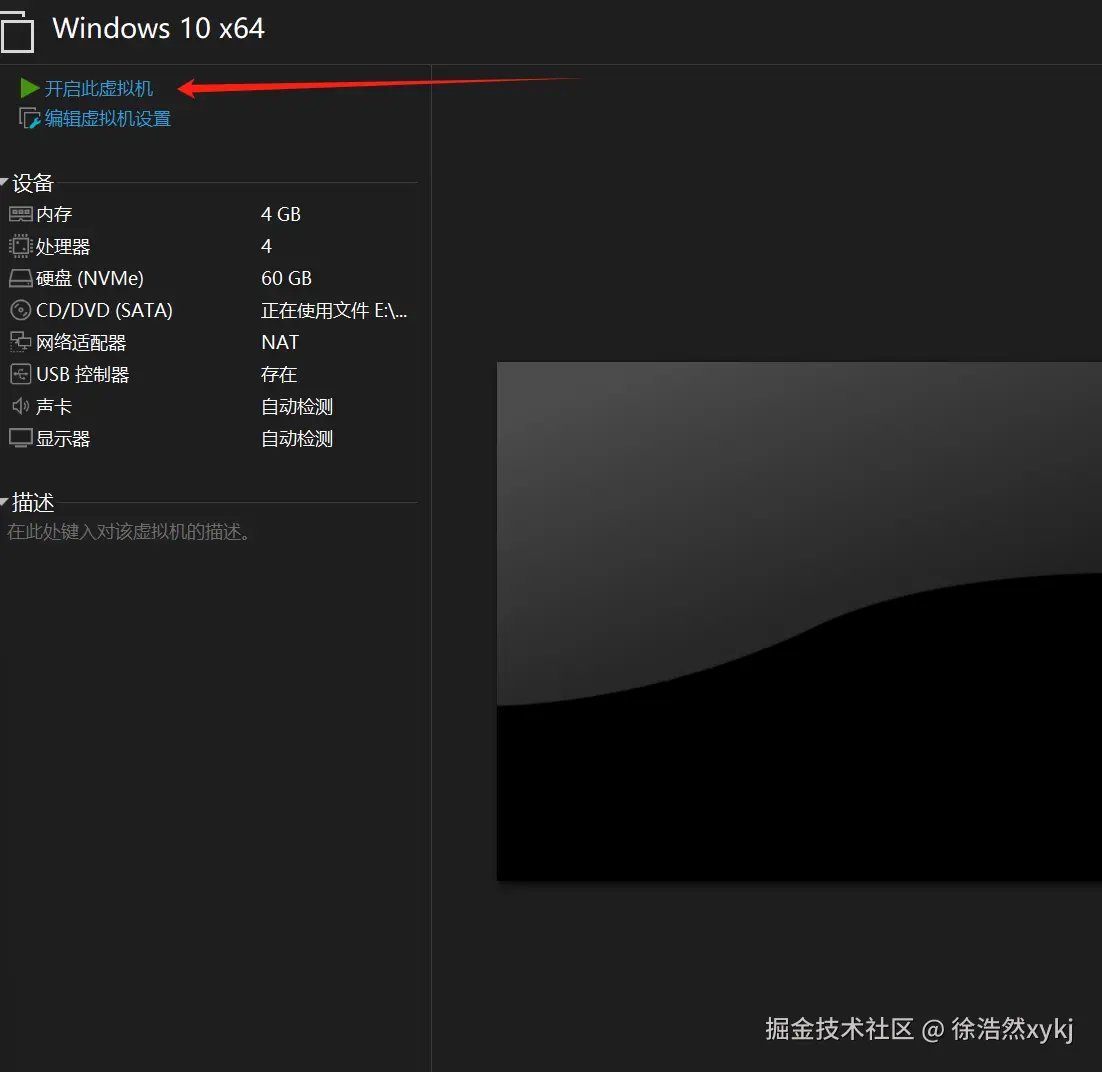The width and height of the screenshot is (1102, 1072).
Task: Click the disk size value 60 GB
Action: (286, 278)
